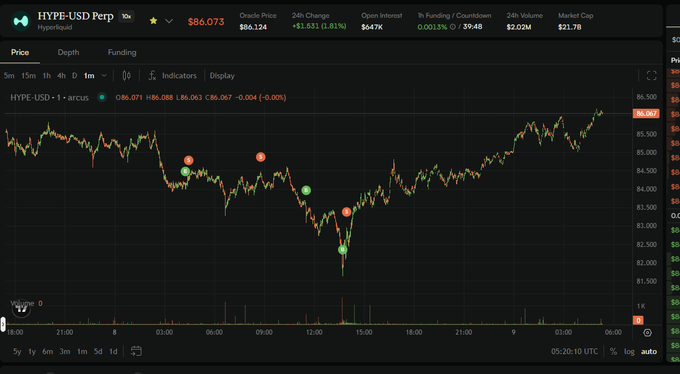The height and width of the screenshot is (374, 680).
Task: Toggle fullscreen chart mode icon
Action: (651, 75)
